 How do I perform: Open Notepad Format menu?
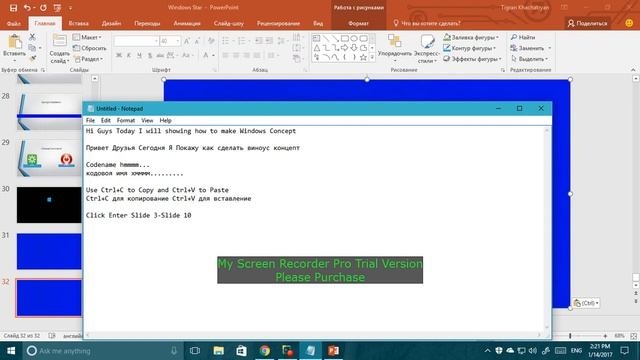tap(126, 120)
